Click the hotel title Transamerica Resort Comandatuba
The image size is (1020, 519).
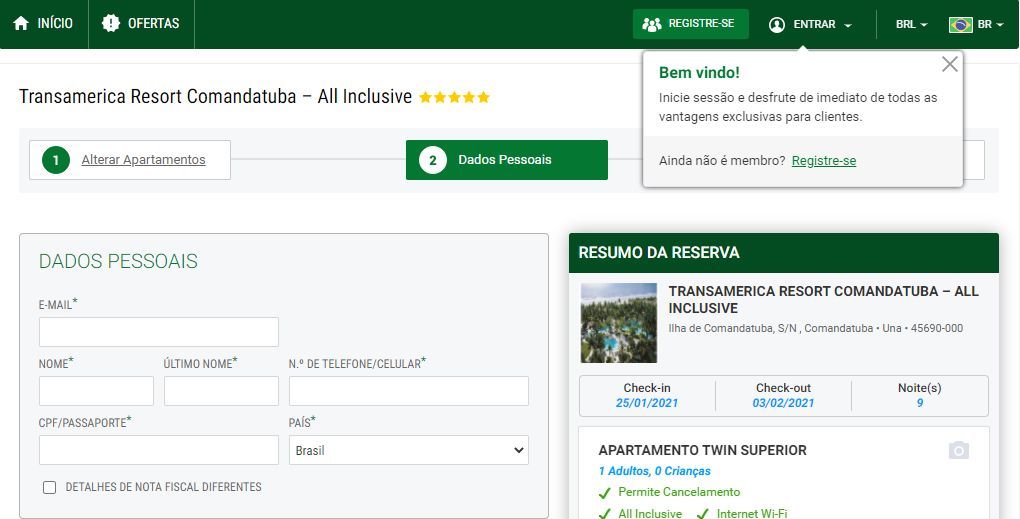(215, 97)
